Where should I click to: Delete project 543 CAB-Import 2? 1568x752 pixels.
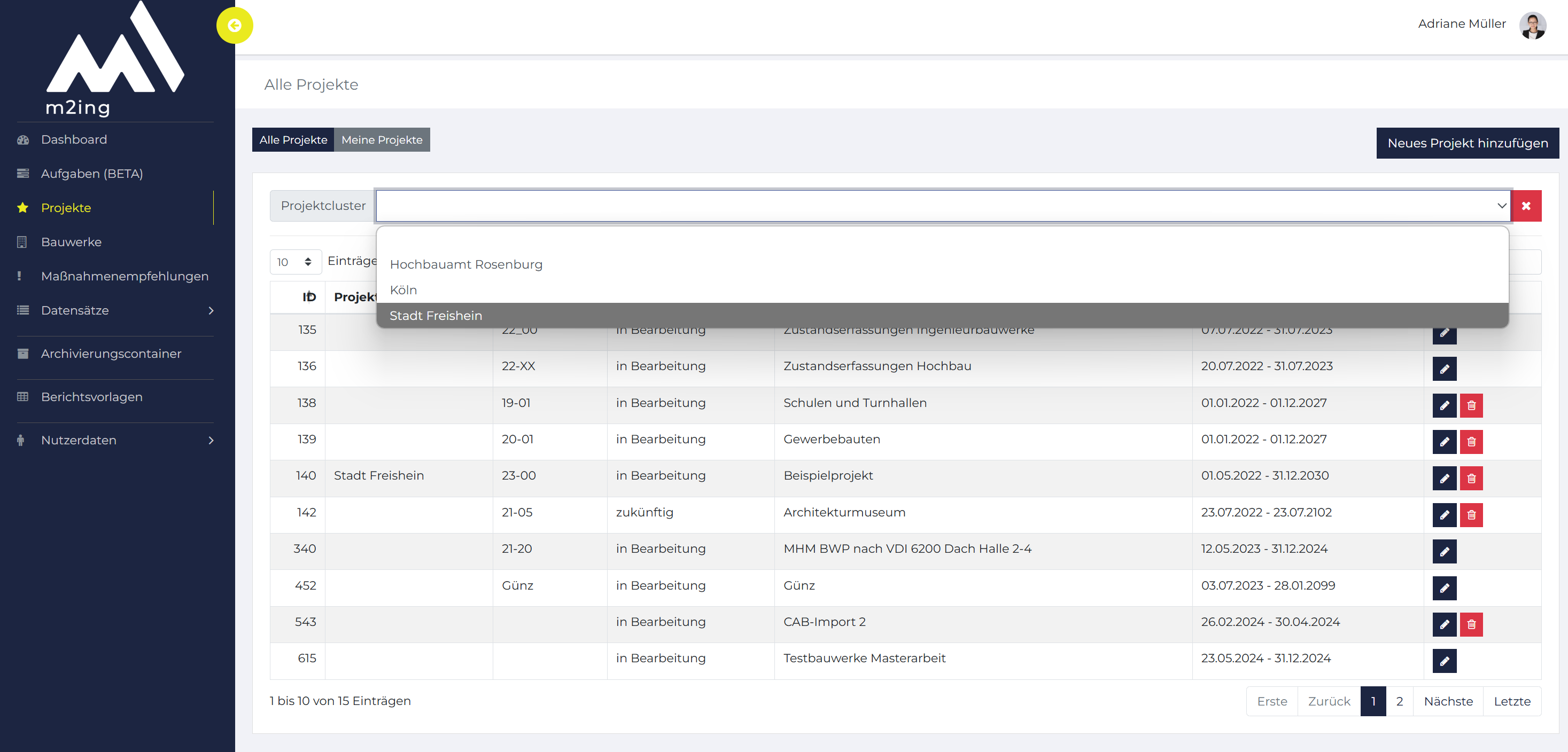click(x=1471, y=624)
